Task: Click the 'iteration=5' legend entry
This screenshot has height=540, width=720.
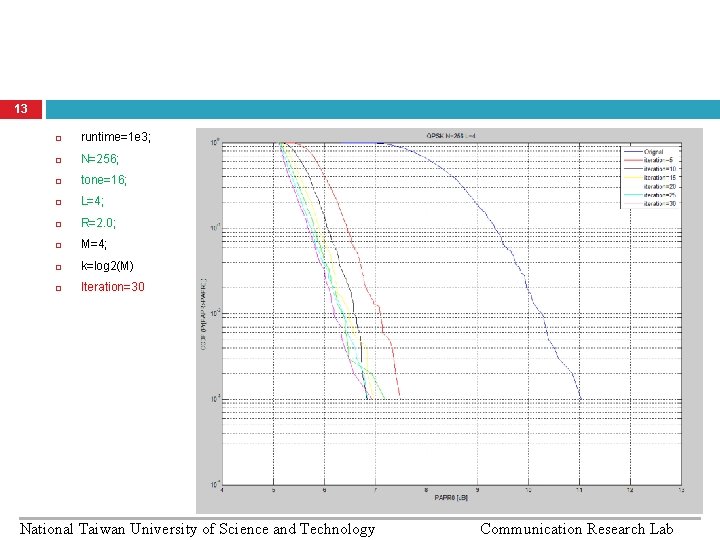Action: (650, 160)
